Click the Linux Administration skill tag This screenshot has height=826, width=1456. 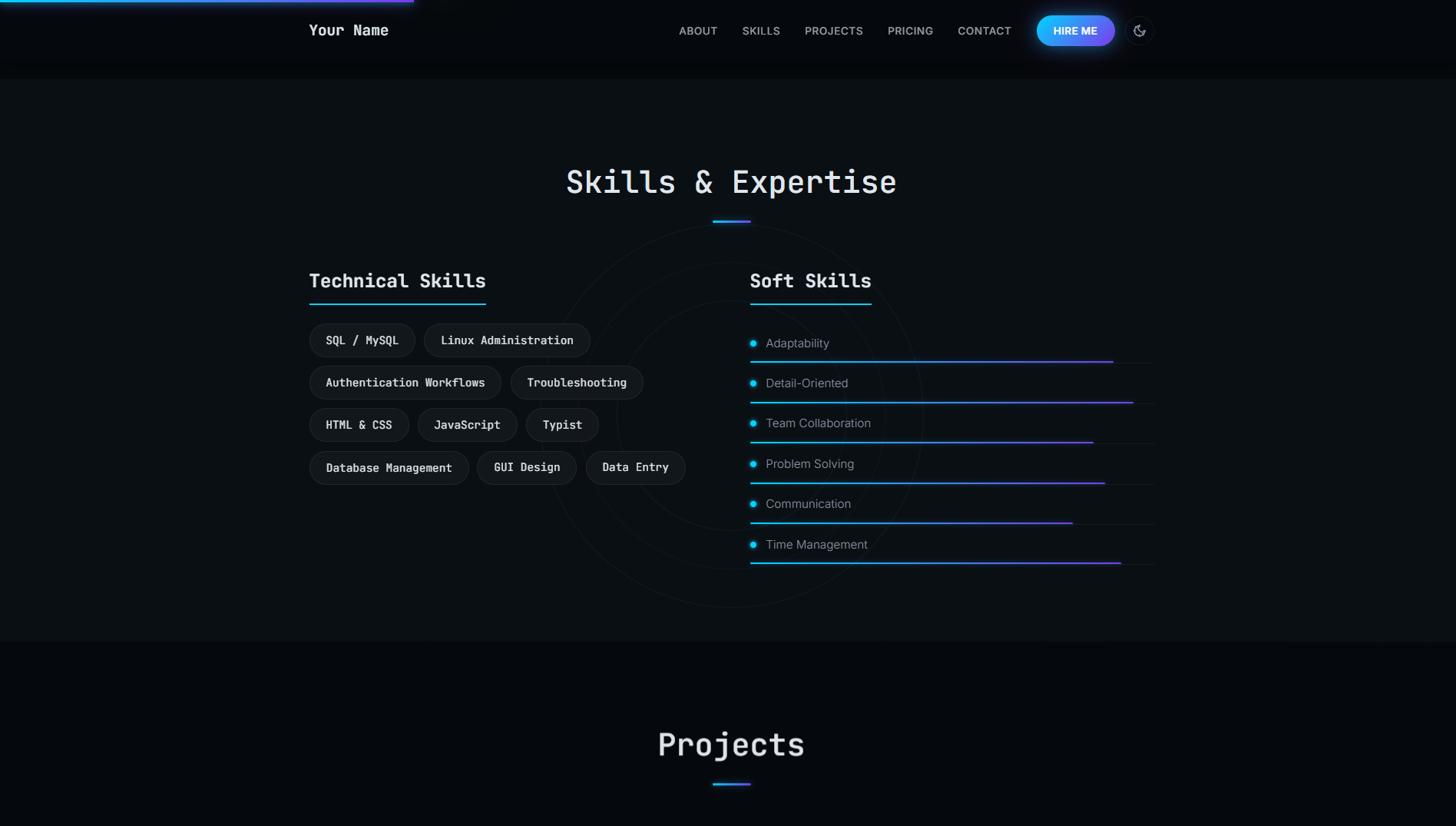click(507, 340)
